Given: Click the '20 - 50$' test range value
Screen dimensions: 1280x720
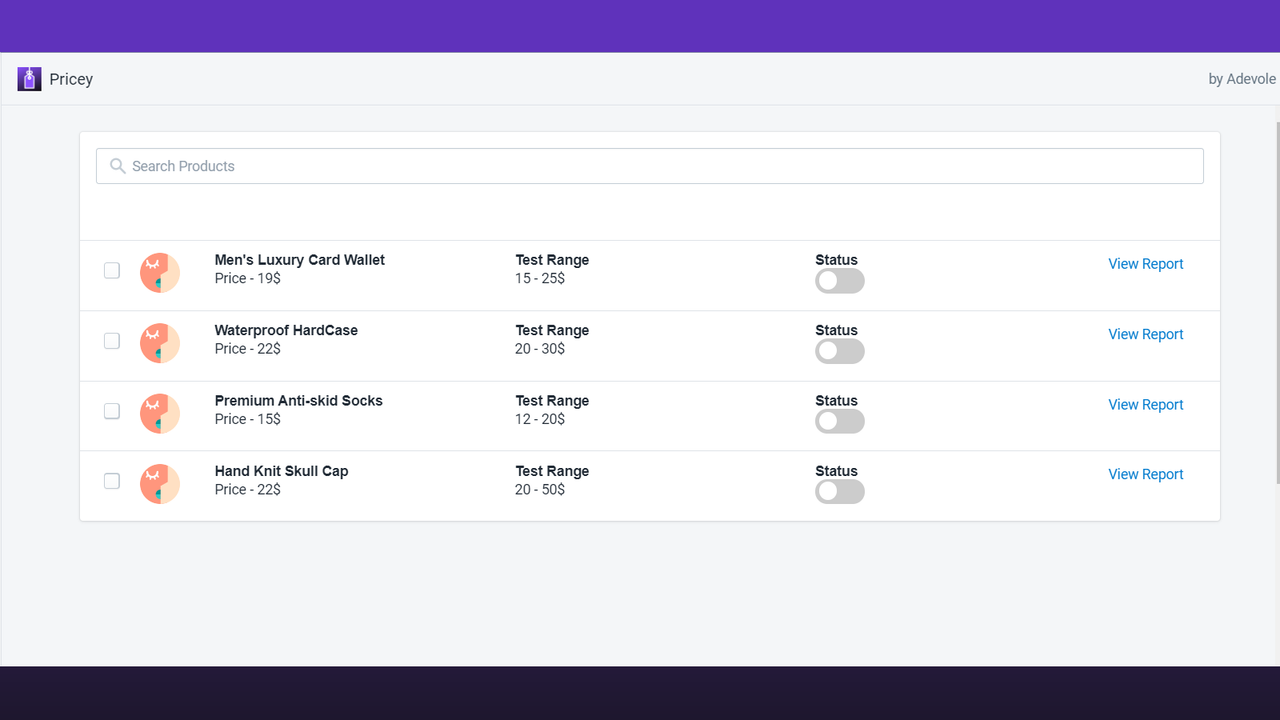Looking at the screenshot, I should point(540,489).
